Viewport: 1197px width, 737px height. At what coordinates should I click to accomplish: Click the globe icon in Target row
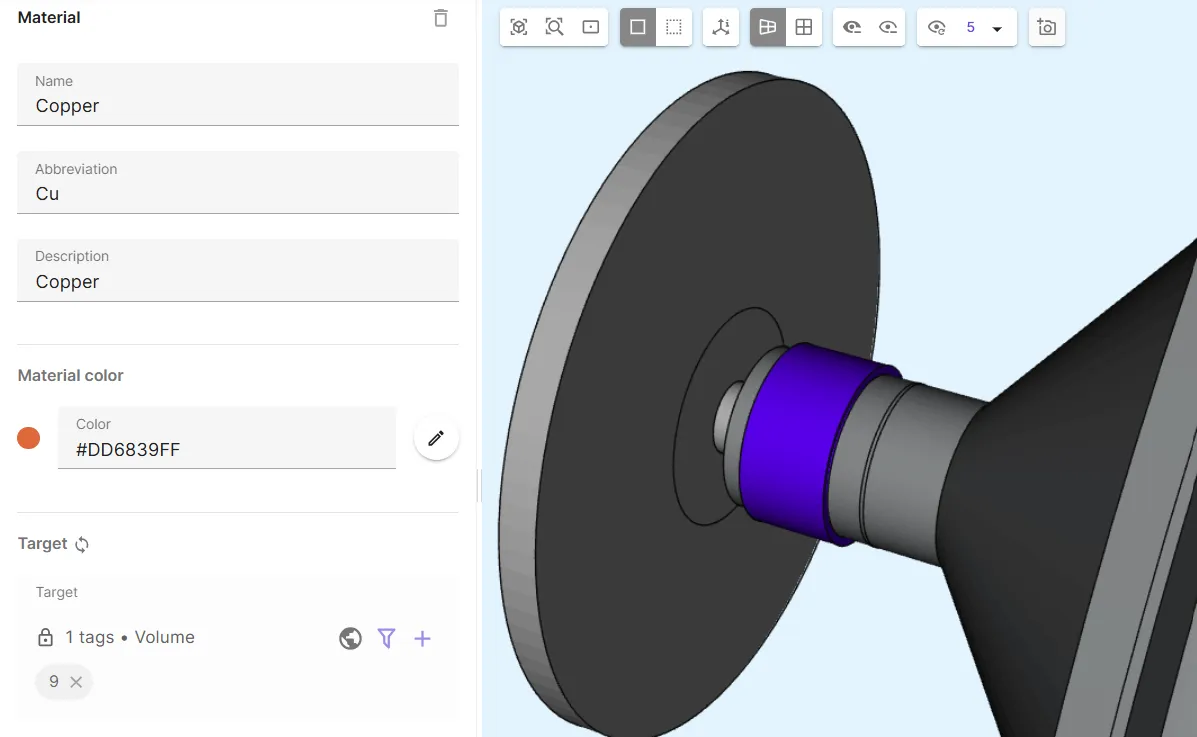(x=350, y=638)
